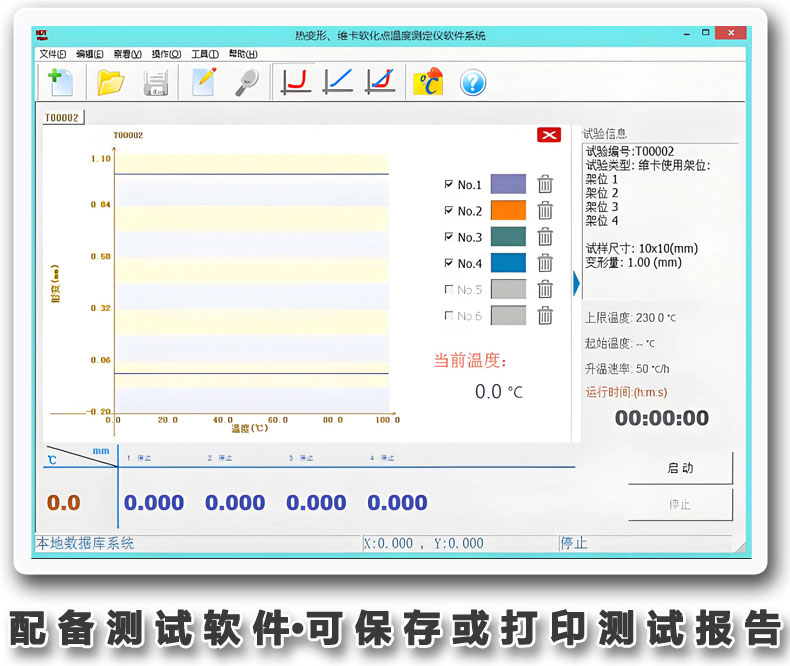This screenshot has width=790, height=666.
Task: Open the 文件(F) menu
Action: coord(52,54)
